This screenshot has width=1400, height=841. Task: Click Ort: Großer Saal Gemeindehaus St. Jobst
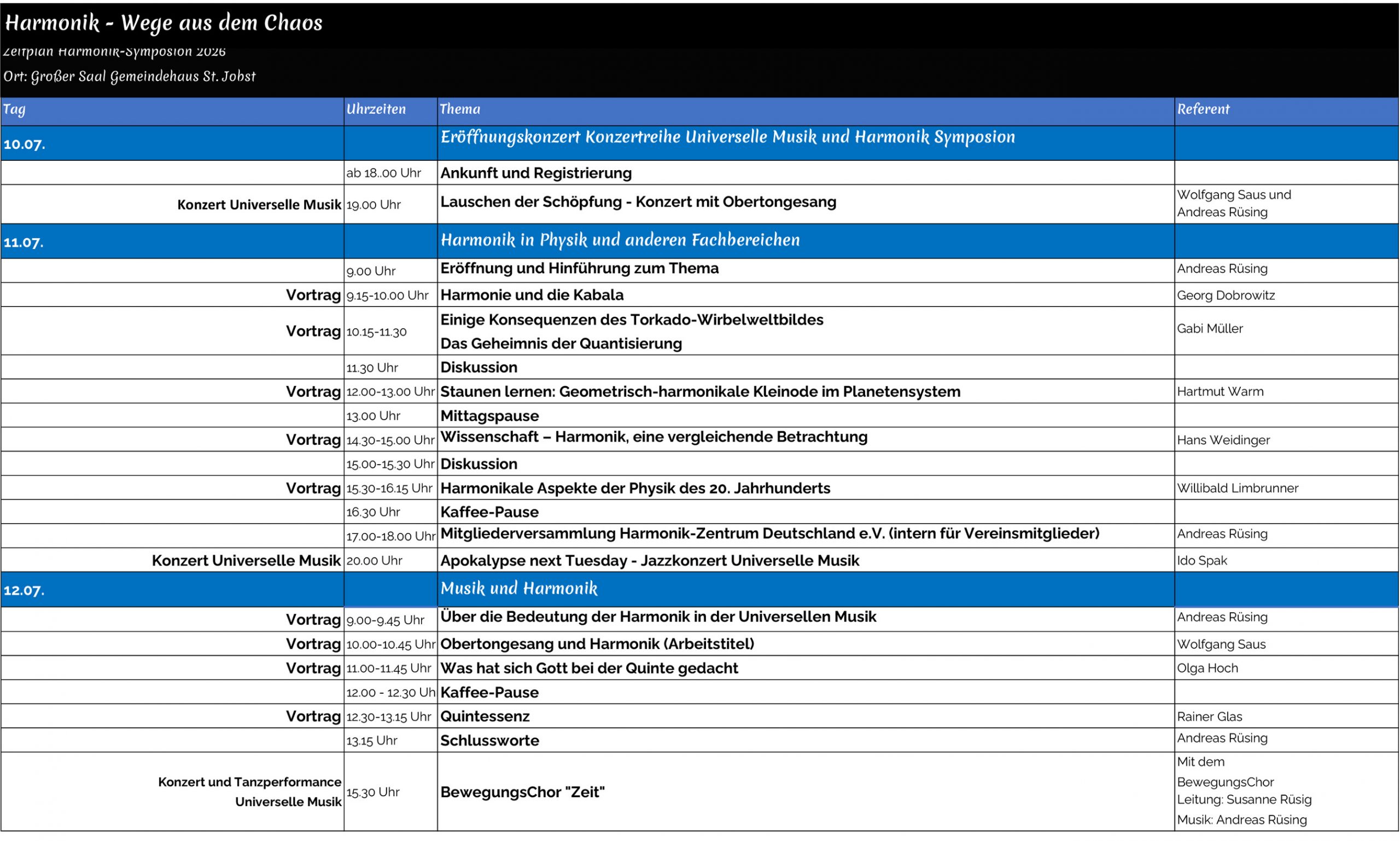pyautogui.click(x=130, y=77)
